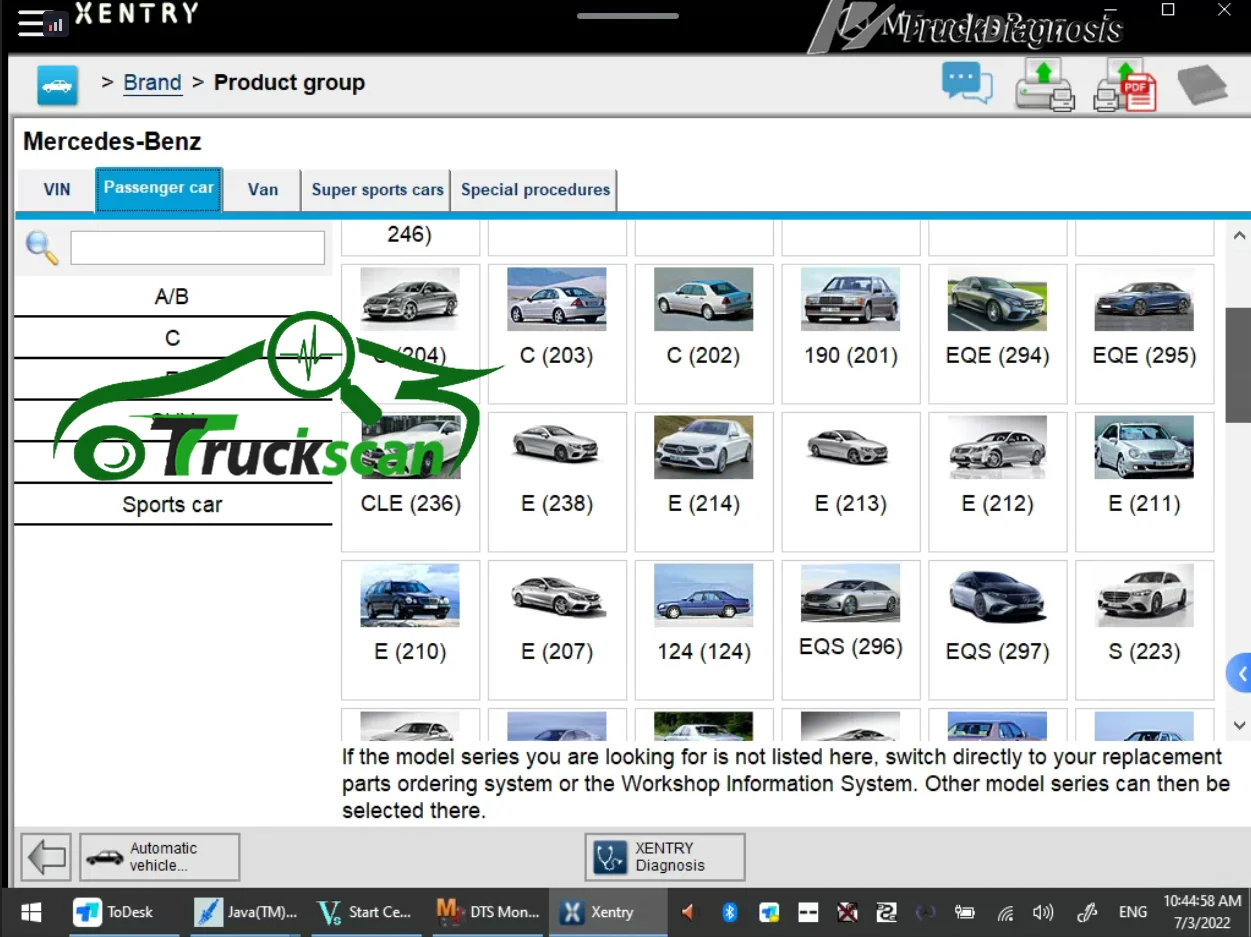Click the ToDesk tray icon
This screenshot has height=937, width=1251.
point(769,912)
